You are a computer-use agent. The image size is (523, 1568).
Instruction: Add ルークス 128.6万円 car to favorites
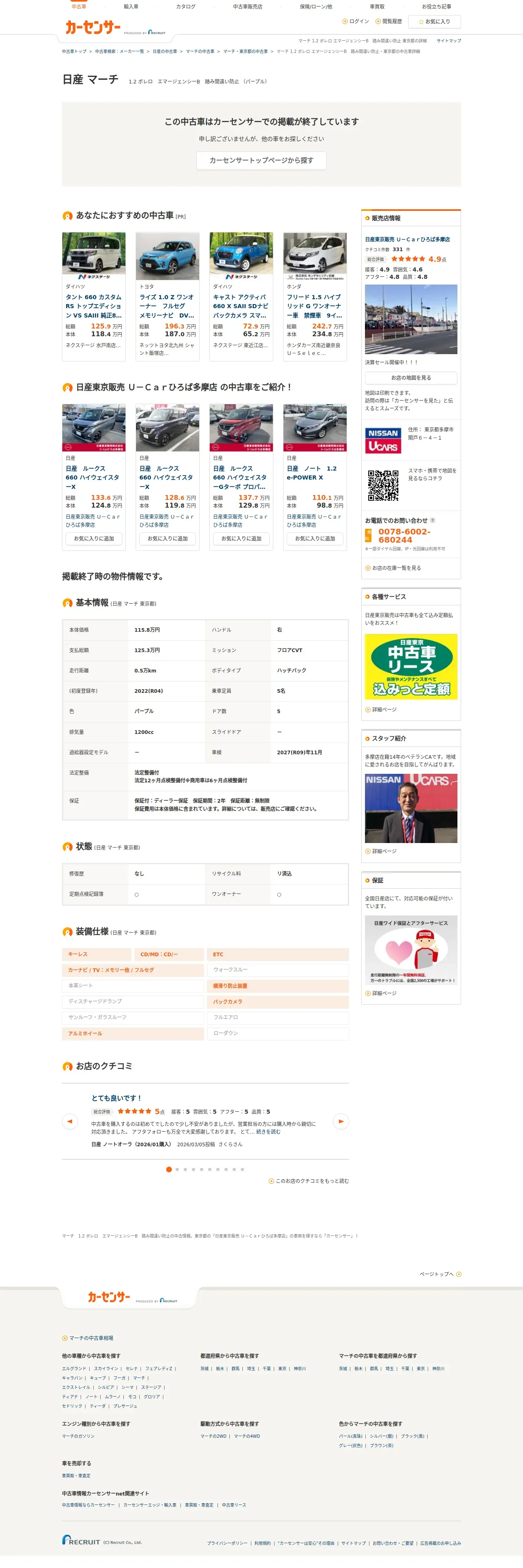tap(167, 539)
